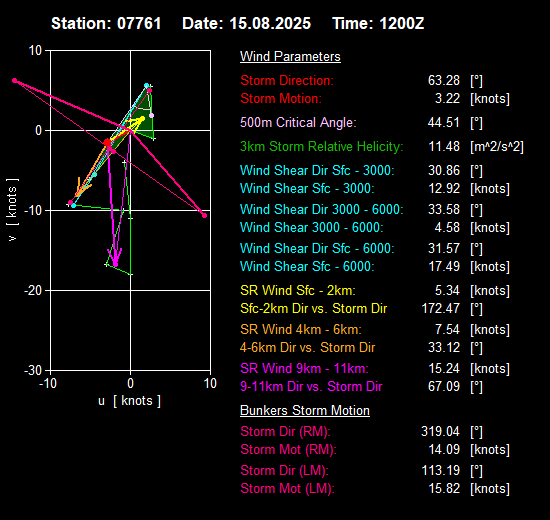
Task: Click the pink Bunkers marker at lower-right hodograph end
Action: coord(204,215)
